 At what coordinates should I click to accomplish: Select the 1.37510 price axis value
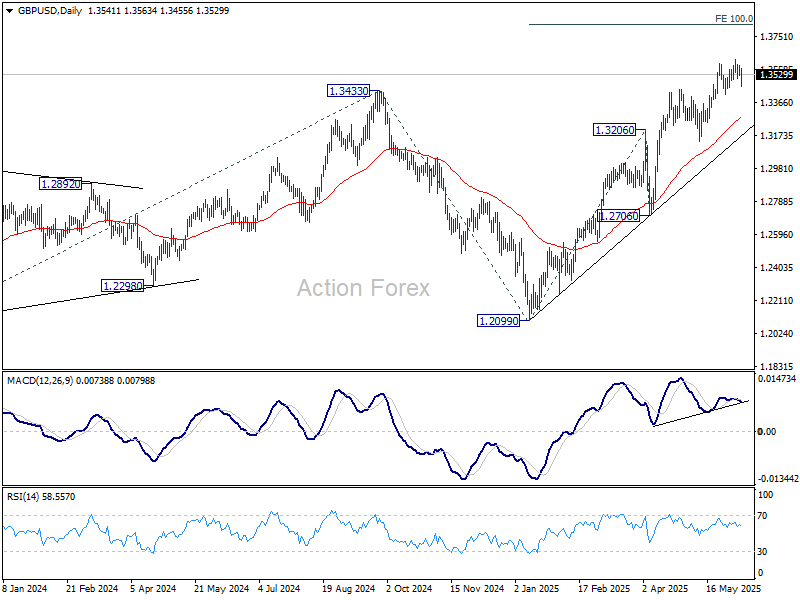[x=777, y=37]
